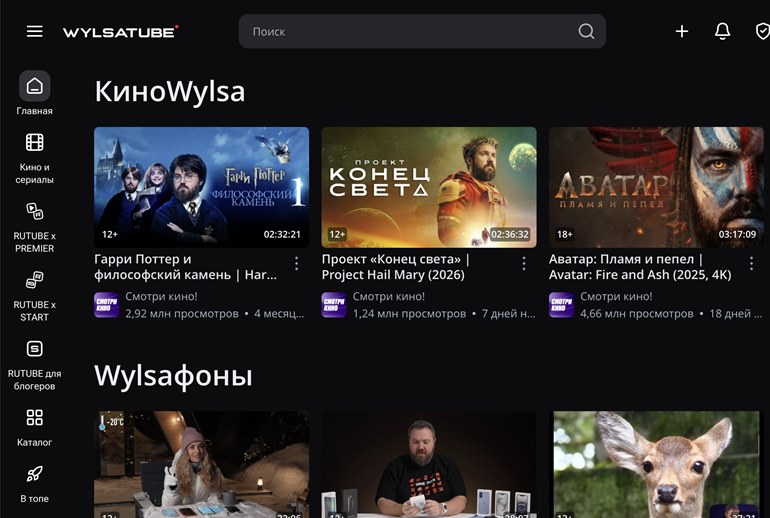Click the search magnifier icon
The image size is (770, 518).
point(586,31)
